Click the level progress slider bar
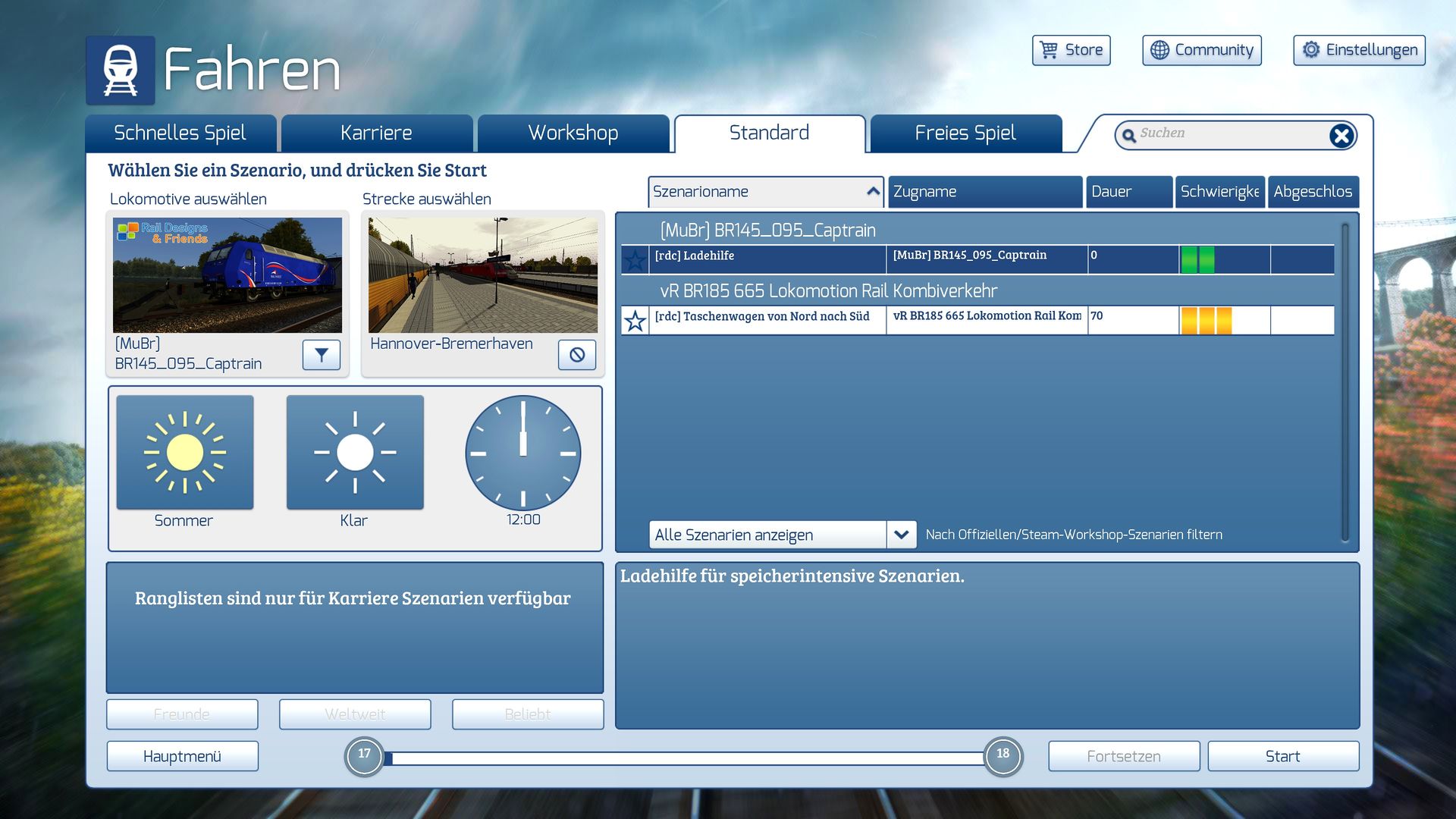 click(x=682, y=758)
